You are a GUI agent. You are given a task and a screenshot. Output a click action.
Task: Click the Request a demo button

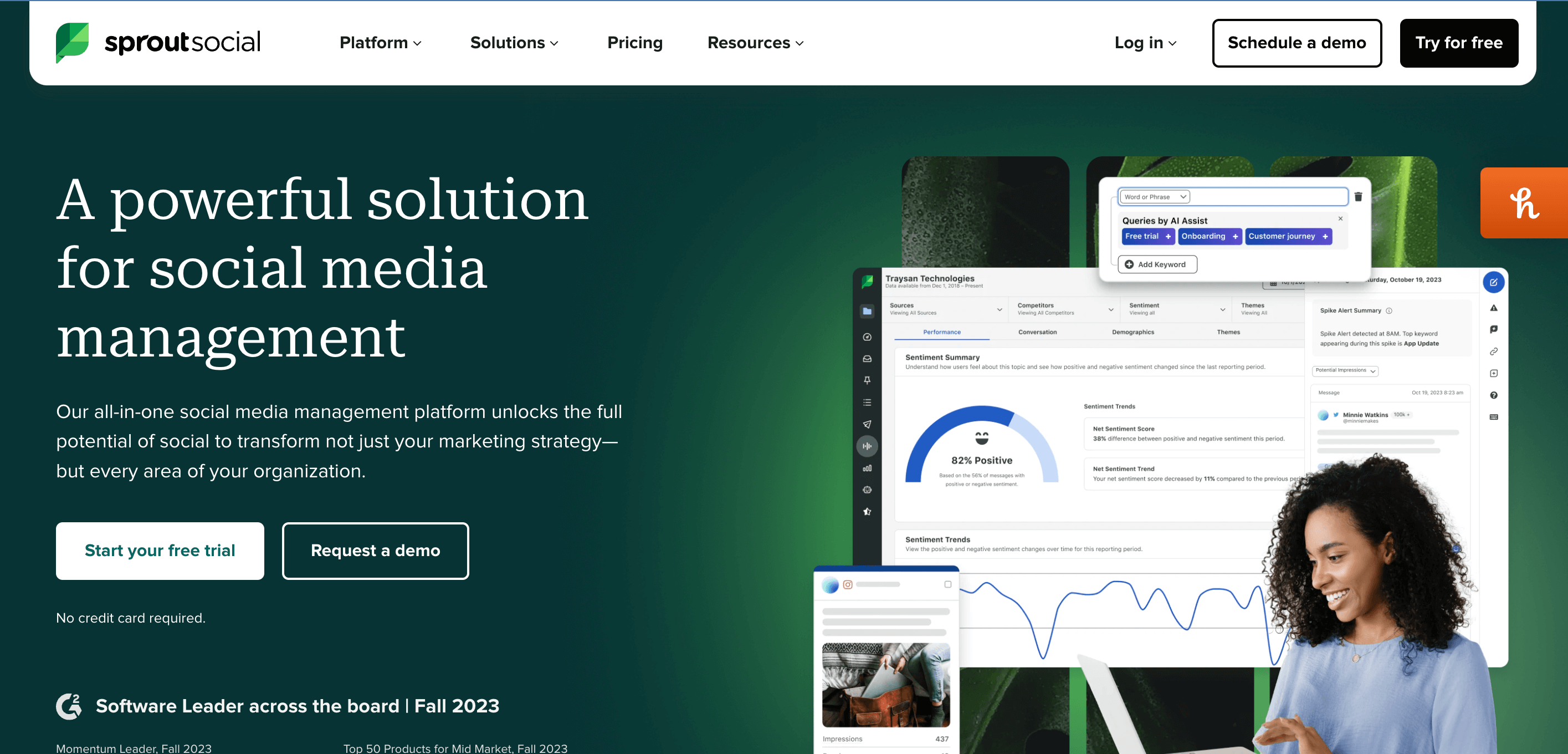[376, 551]
